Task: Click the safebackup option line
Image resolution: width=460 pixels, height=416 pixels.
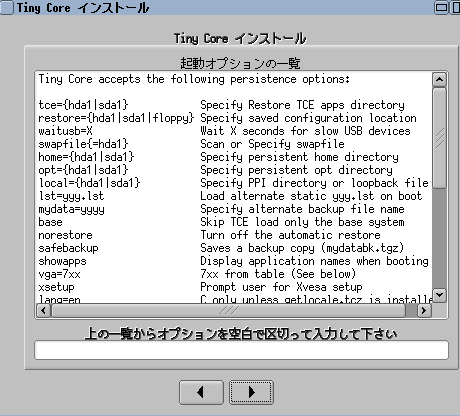Action: 233,248
